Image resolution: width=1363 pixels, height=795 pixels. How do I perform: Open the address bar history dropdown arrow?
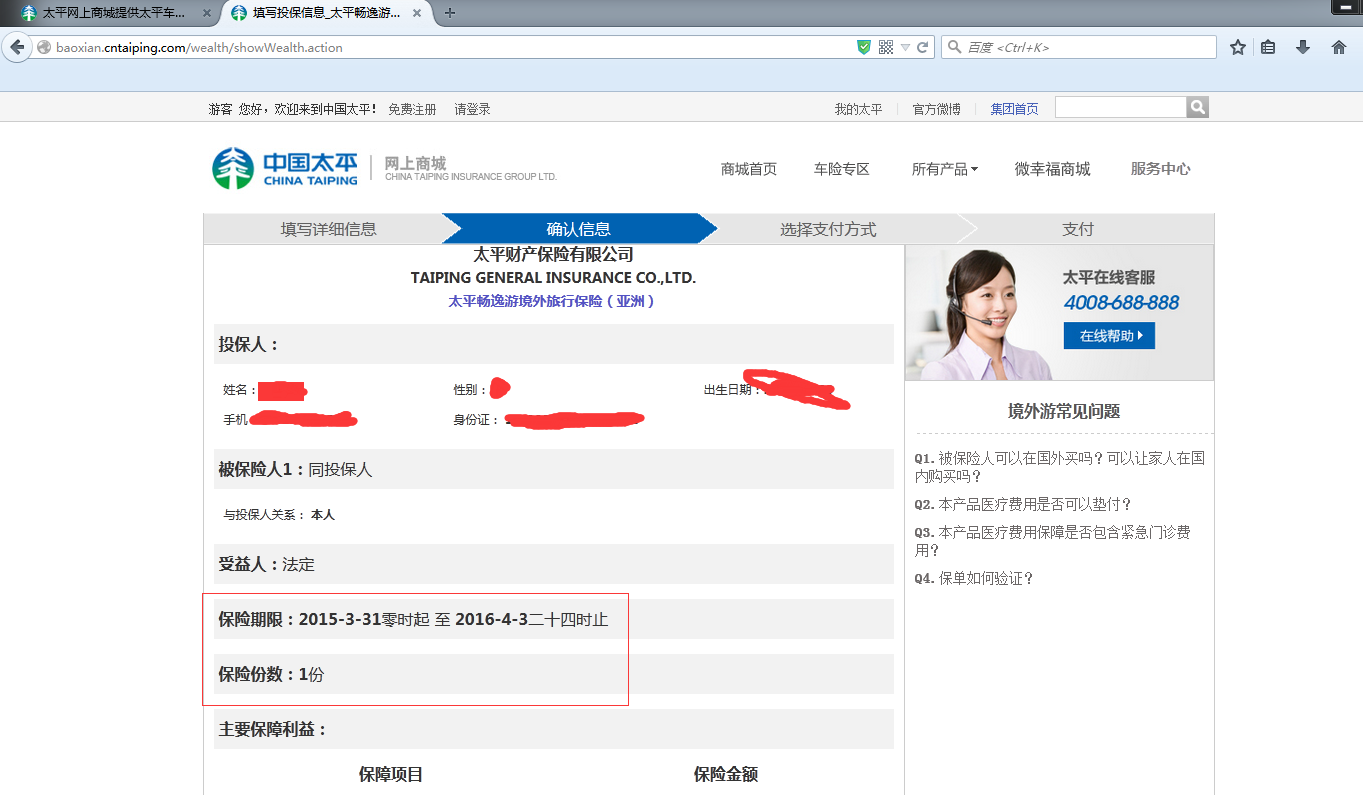point(905,47)
